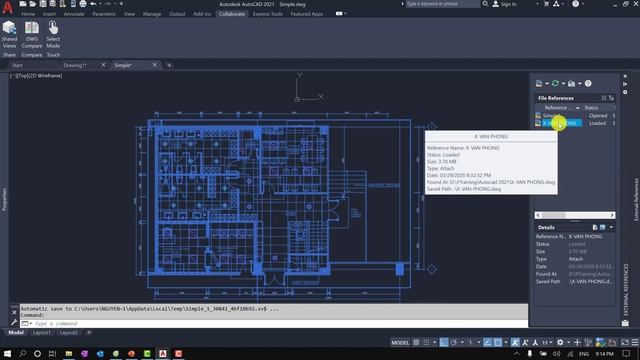Toggle Polar Tracking in status bar

pyautogui.click(x=454, y=342)
